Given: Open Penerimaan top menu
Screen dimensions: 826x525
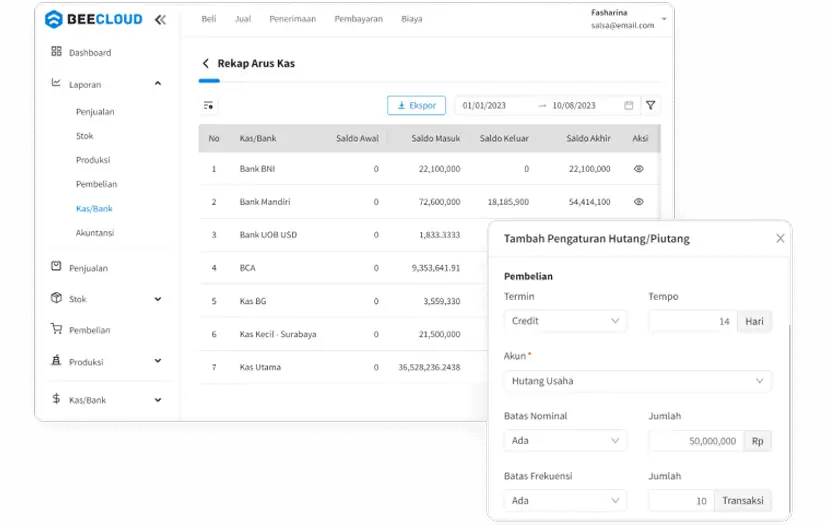Looking at the screenshot, I should tap(292, 19).
